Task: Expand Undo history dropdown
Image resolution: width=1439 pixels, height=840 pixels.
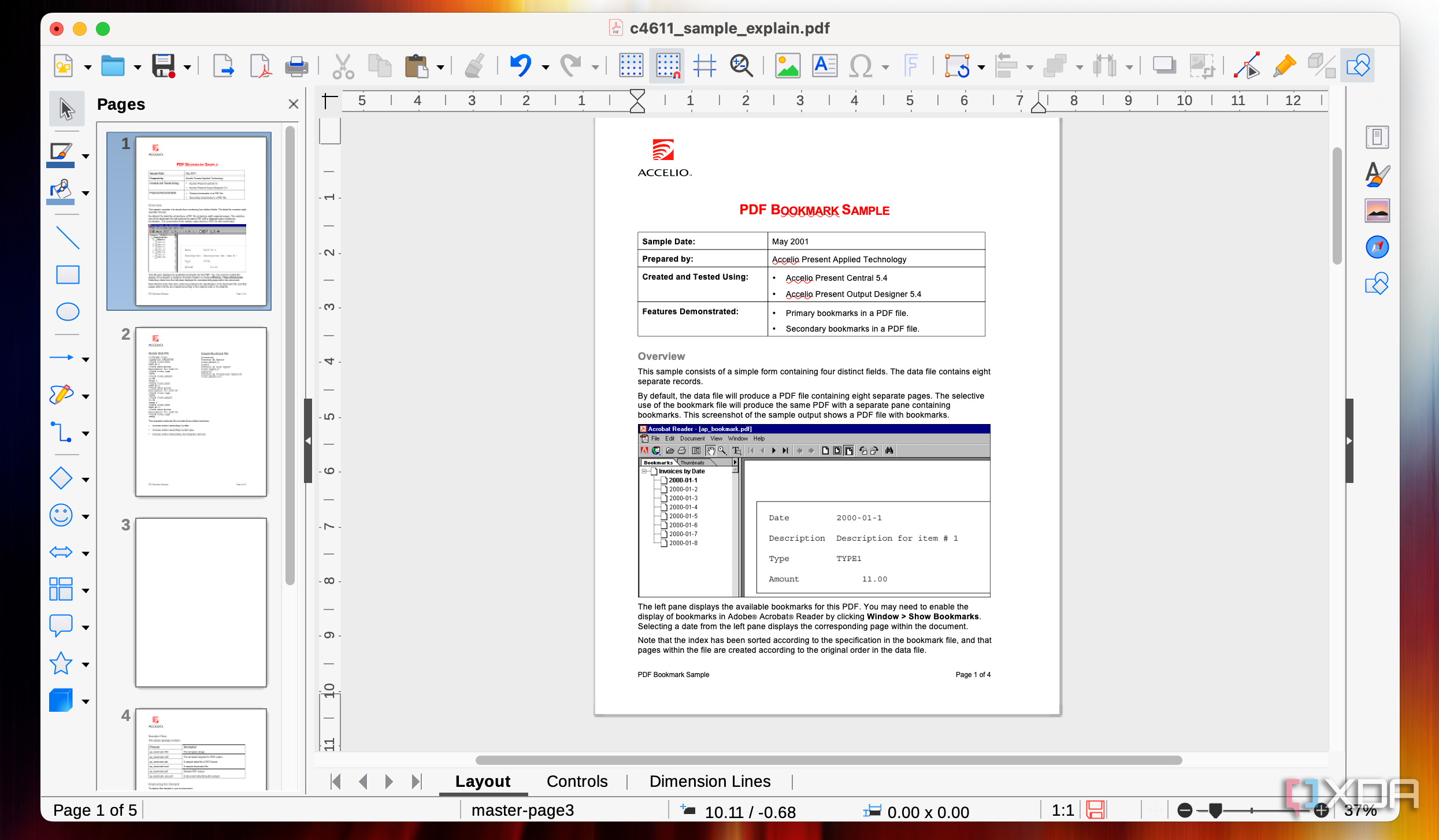Action: pos(545,68)
